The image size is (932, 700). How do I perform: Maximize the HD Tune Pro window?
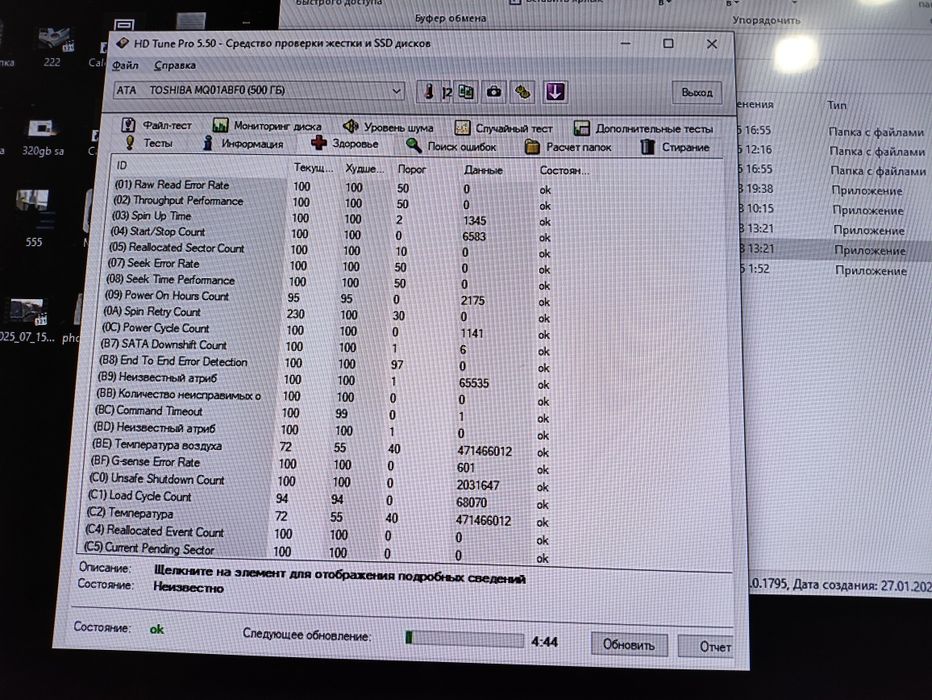tap(668, 43)
